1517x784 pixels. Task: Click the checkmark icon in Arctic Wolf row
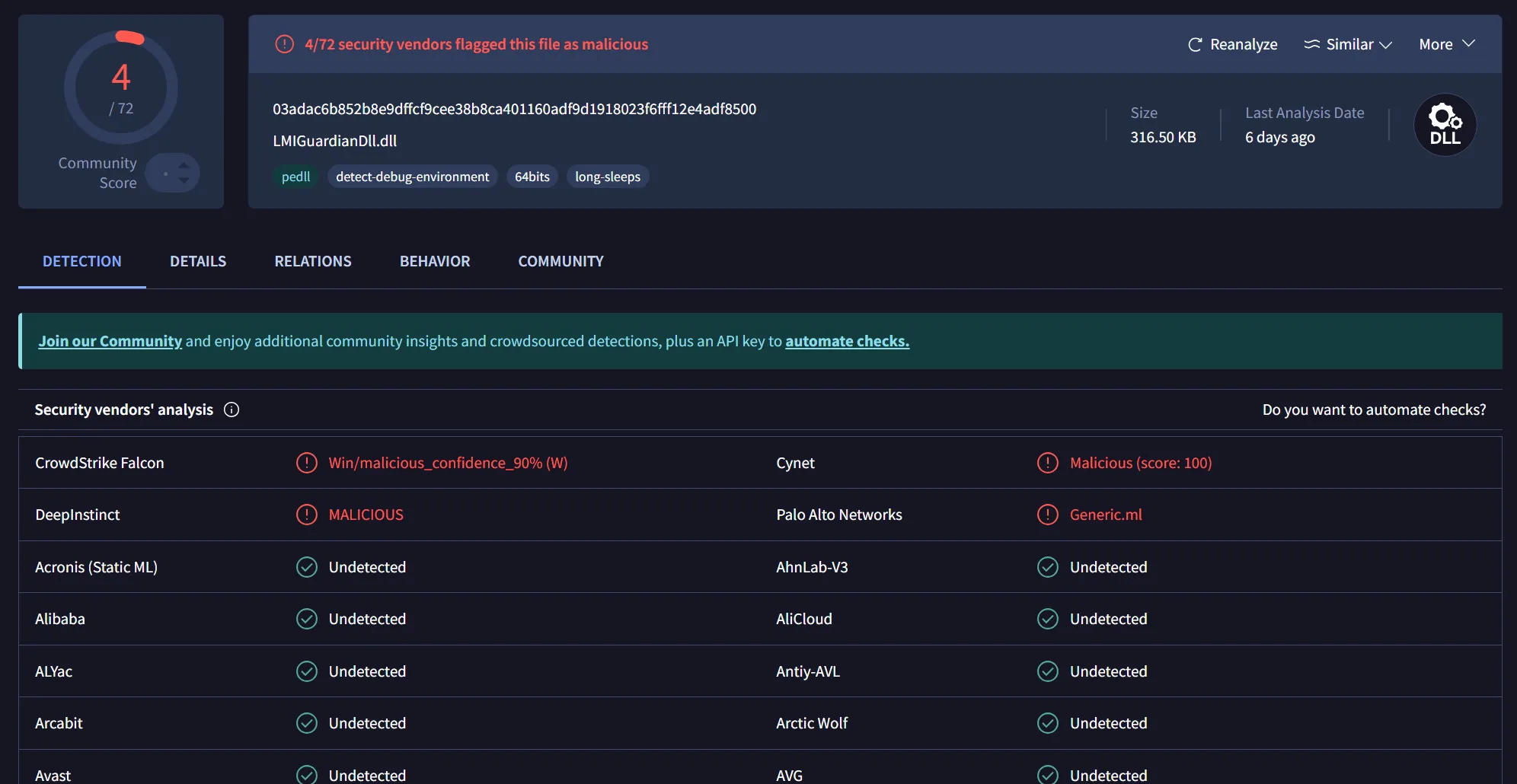[1047, 723]
